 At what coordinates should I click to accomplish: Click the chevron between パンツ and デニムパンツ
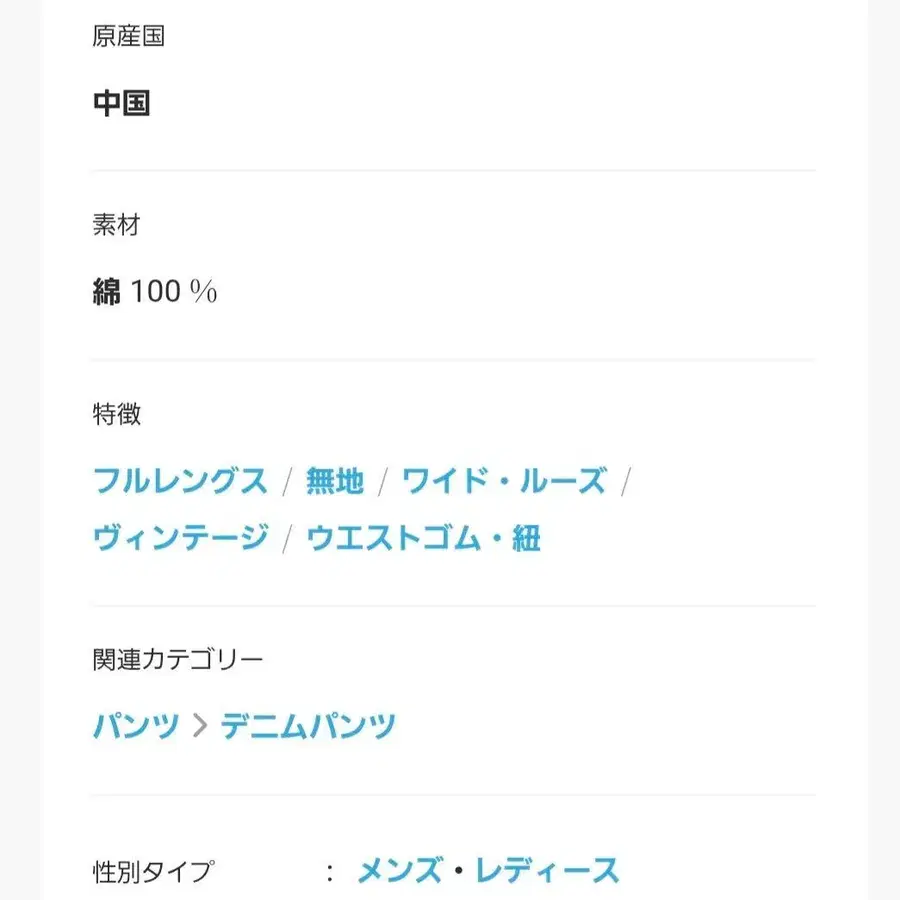[x=200, y=726]
